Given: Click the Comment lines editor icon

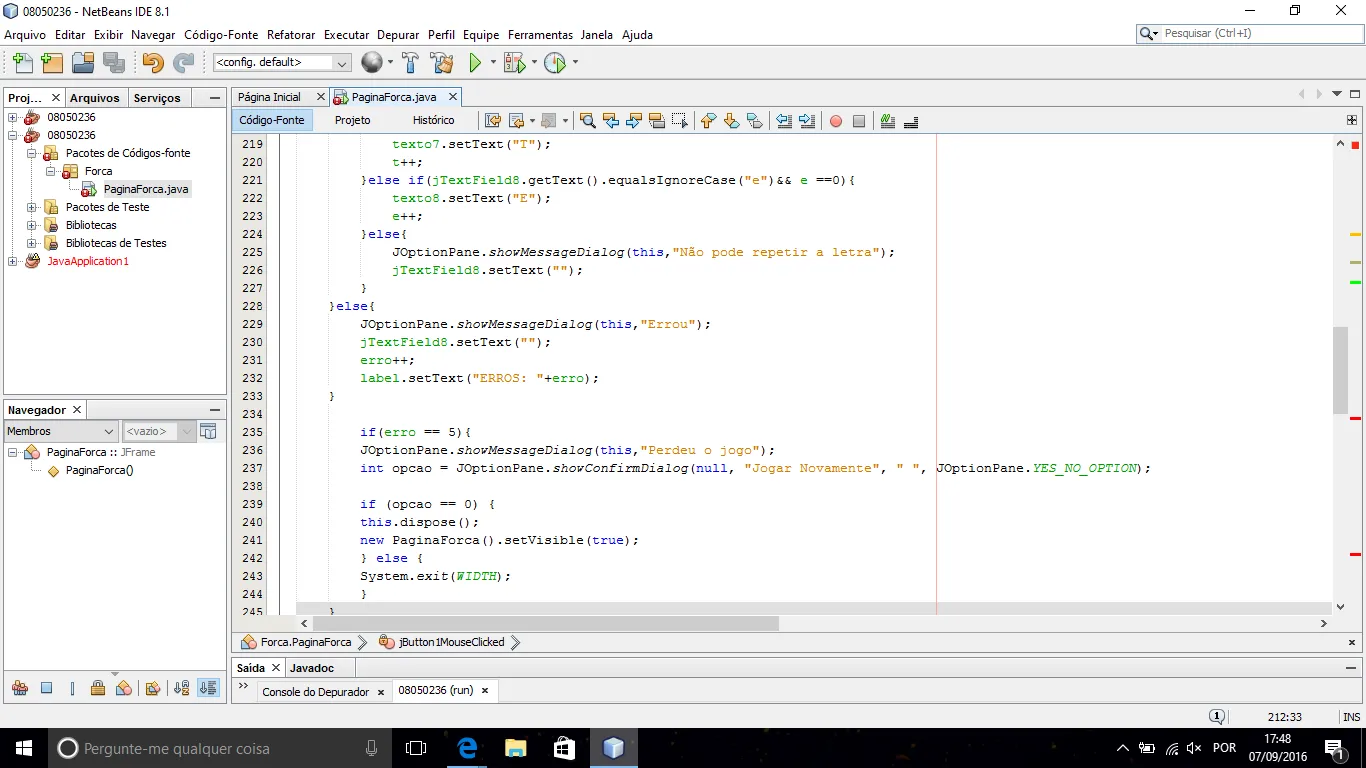Looking at the screenshot, I should point(887,121).
